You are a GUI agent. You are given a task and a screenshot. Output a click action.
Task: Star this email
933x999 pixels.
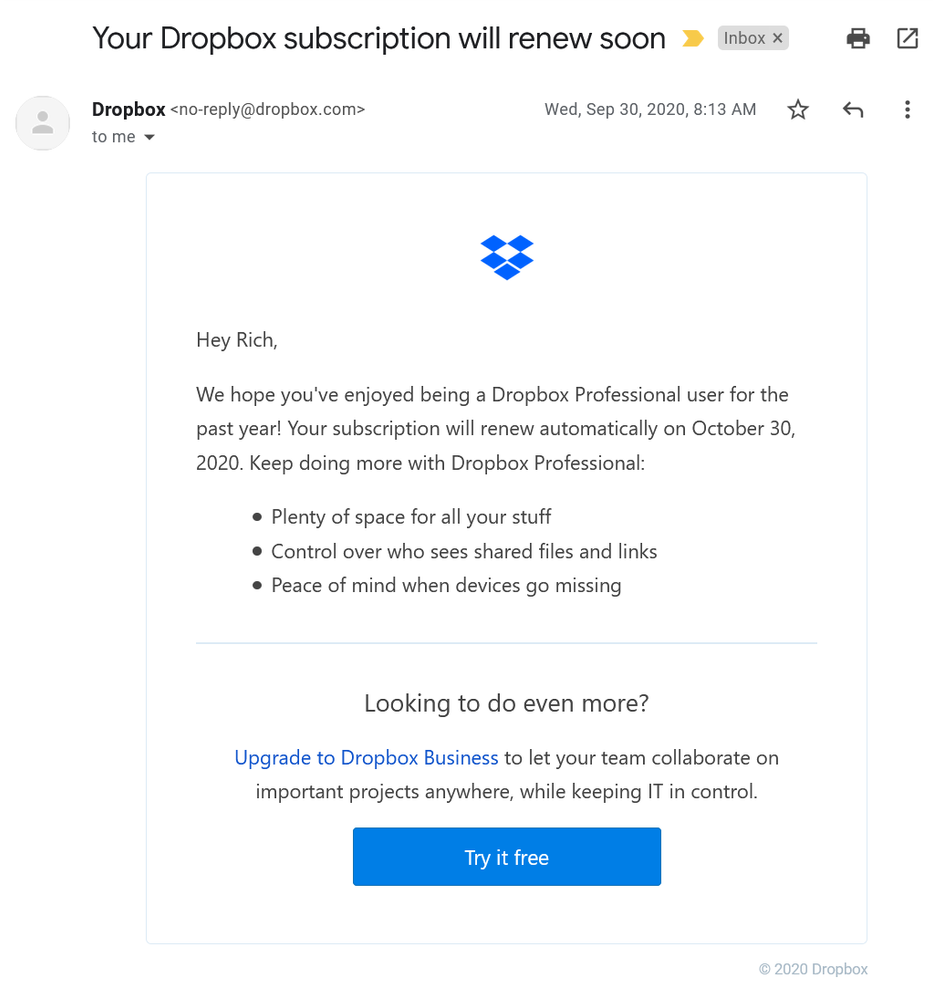[x=798, y=110]
